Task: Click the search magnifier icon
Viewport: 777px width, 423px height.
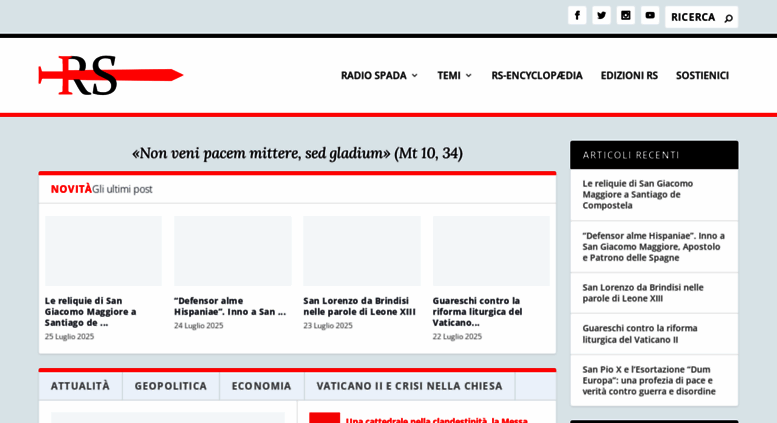Action: click(728, 18)
